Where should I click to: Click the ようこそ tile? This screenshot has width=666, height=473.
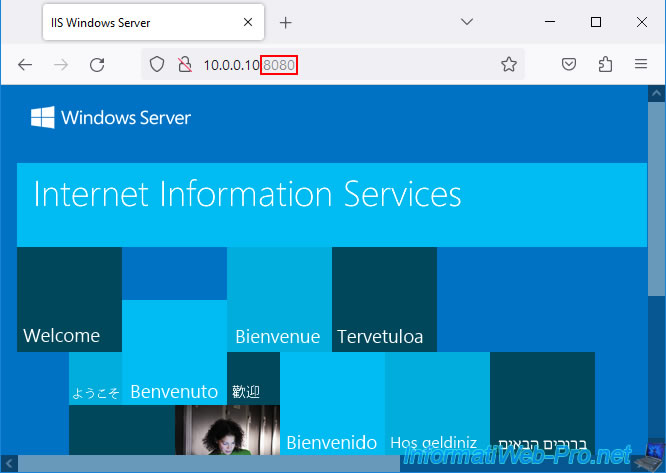pyautogui.click(x=95, y=378)
